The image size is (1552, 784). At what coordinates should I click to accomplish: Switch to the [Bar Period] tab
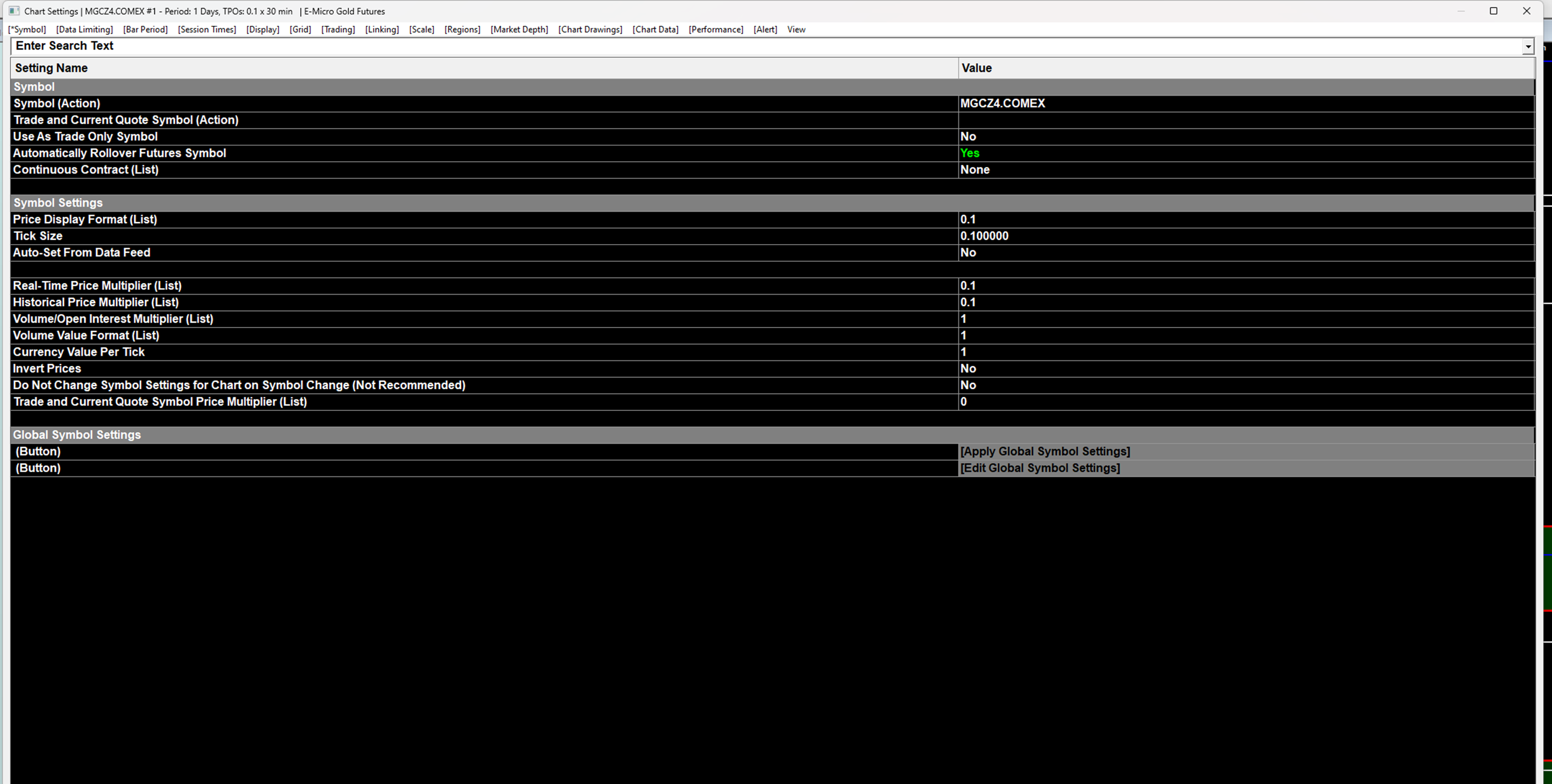coord(145,30)
